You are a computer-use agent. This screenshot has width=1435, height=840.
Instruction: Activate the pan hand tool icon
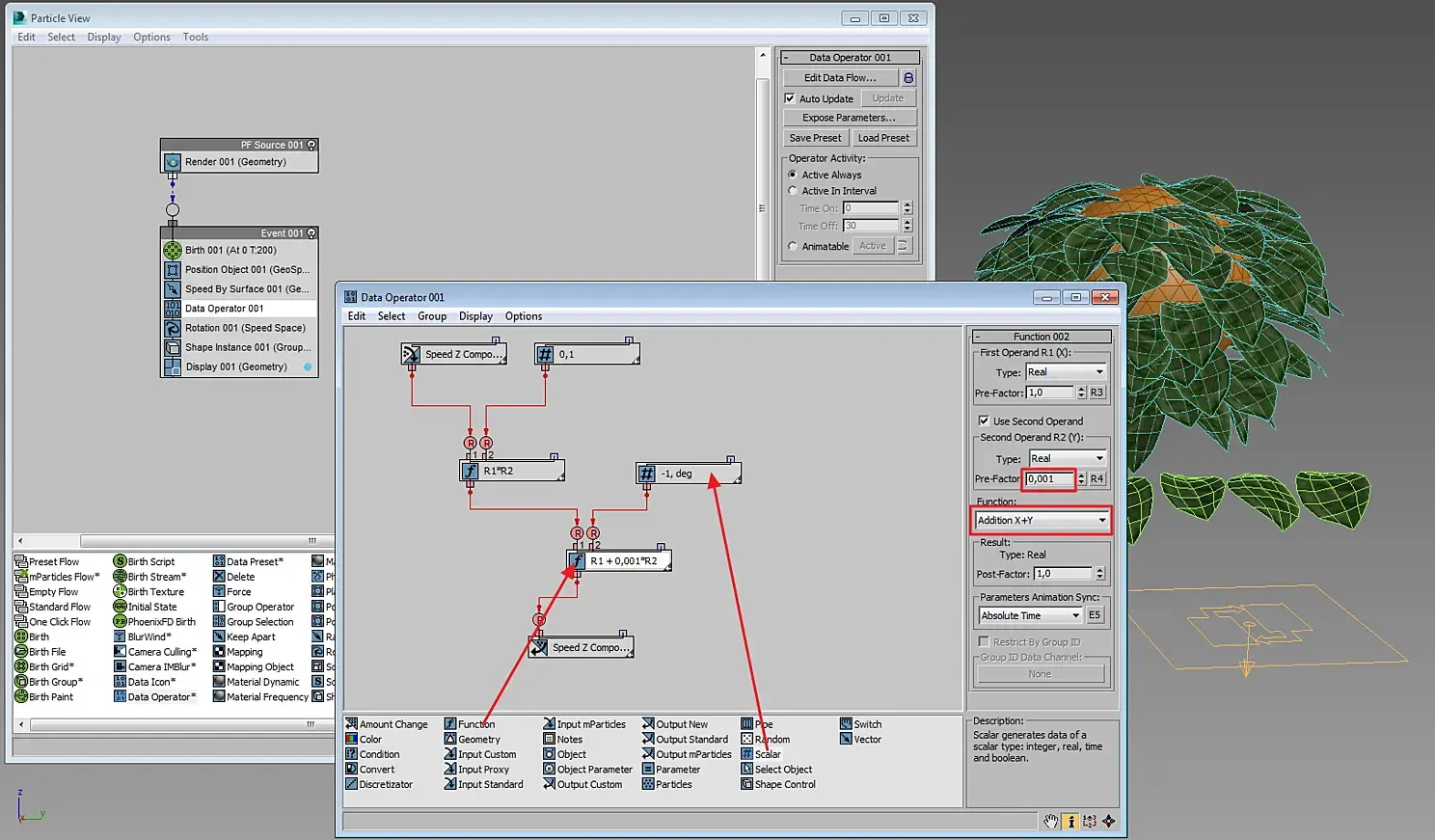click(1050, 822)
